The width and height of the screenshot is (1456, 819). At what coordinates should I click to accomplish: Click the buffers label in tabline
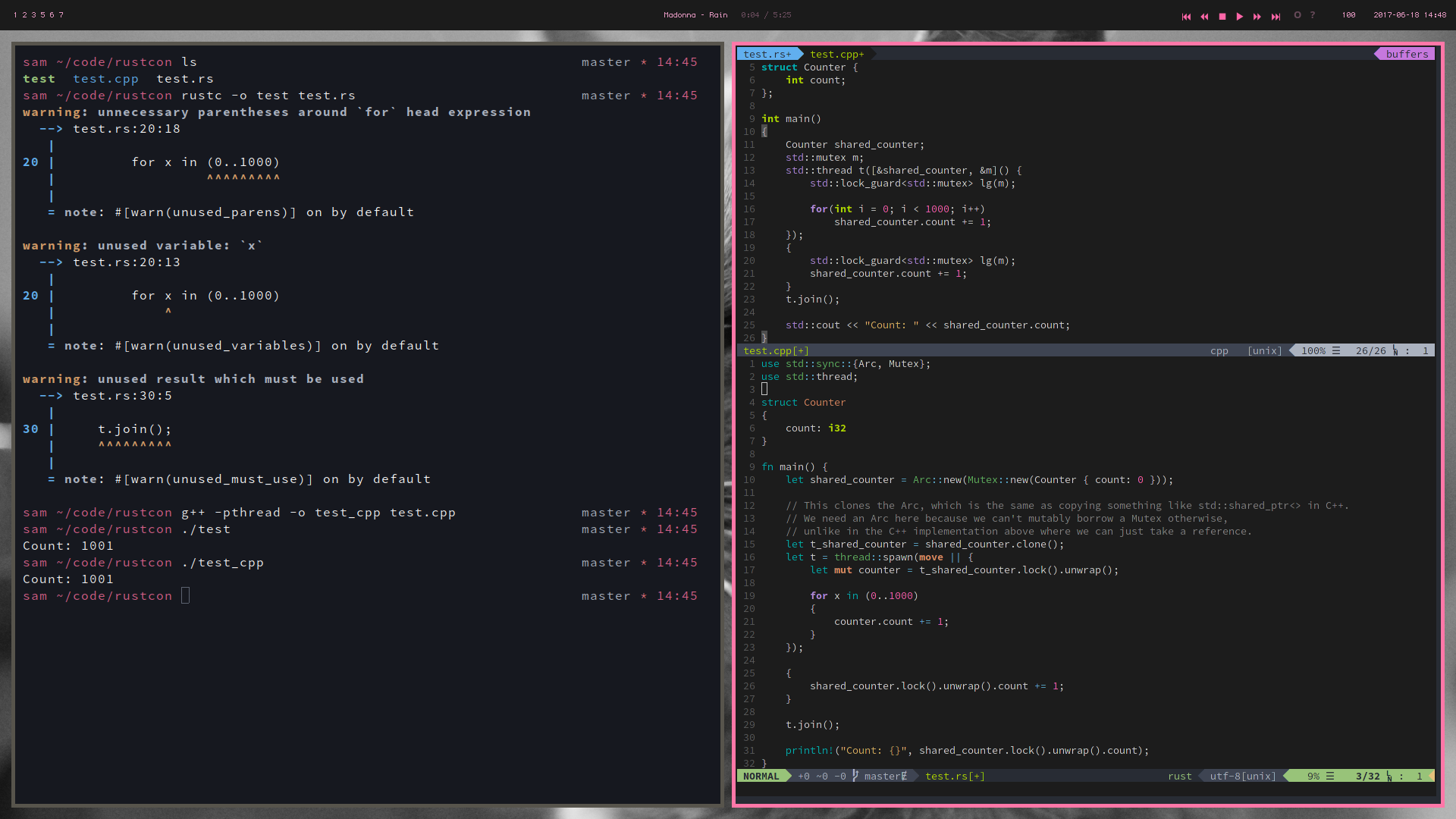[x=1407, y=54]
